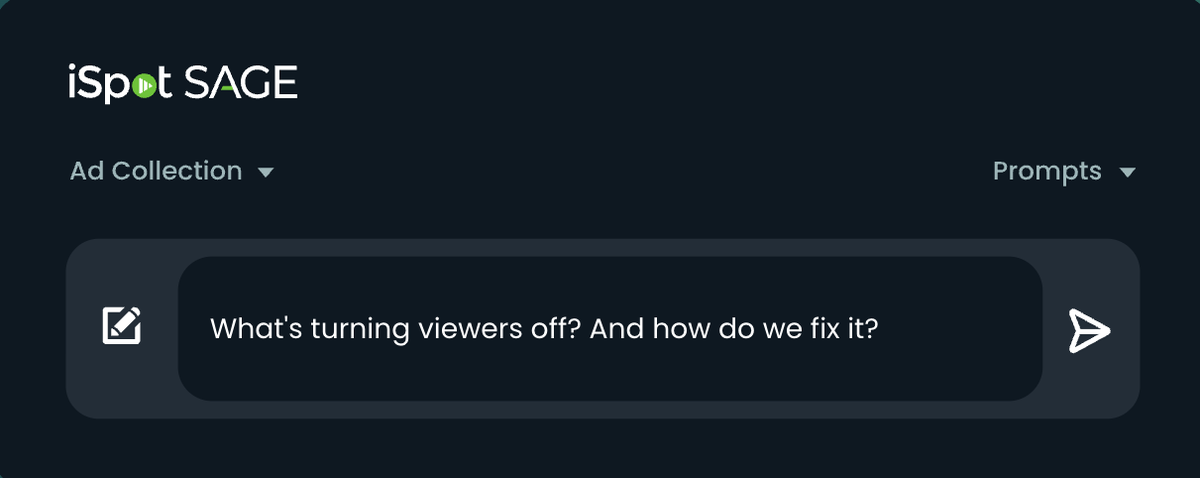The image size is (1200, 478).
Task: Click the caret arrow beside Prompts
Action: point(1128,173)
